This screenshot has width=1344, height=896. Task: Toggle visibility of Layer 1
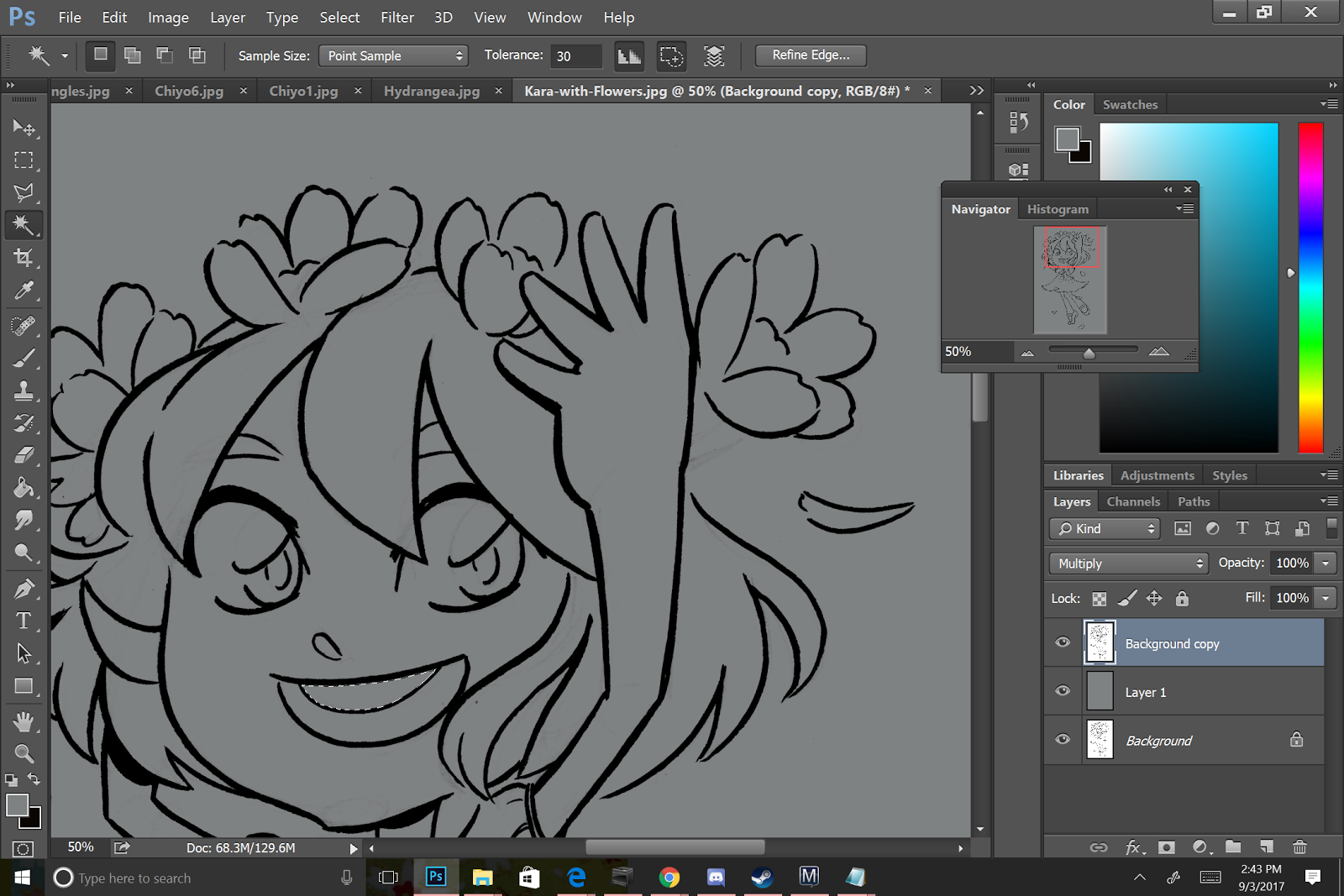pos(1063,691)
